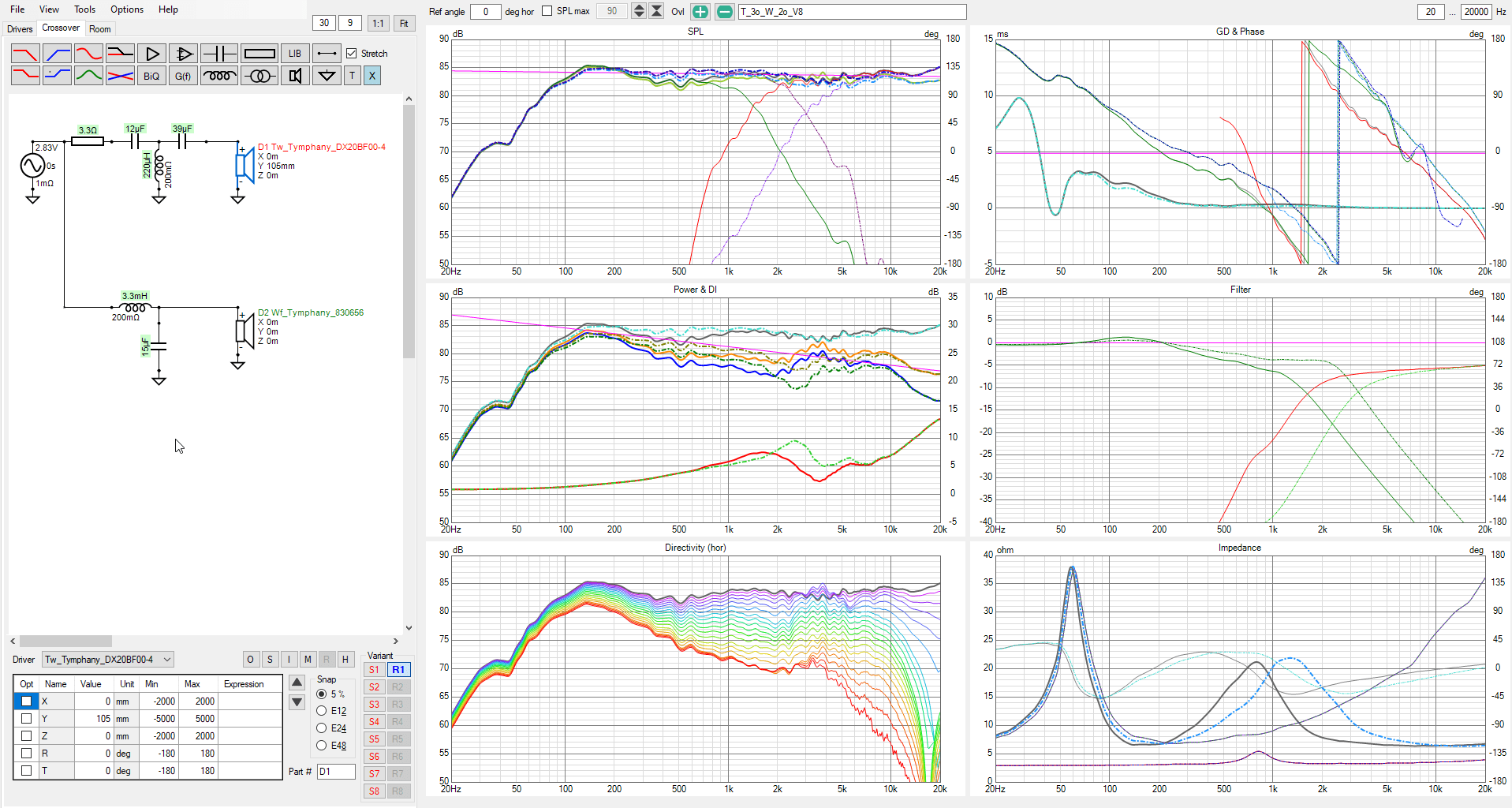Select variant S1
The image size is (1512, 808).
[x=374, y=670]
